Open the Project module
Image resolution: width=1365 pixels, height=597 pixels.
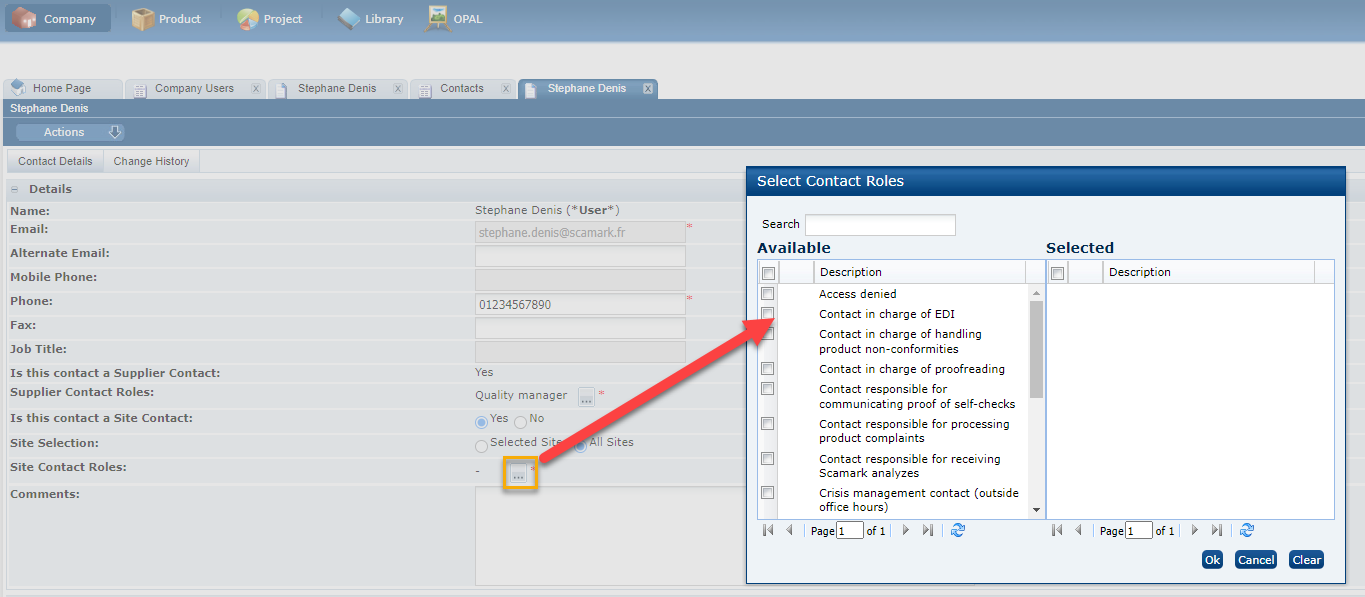coord(270,18)
